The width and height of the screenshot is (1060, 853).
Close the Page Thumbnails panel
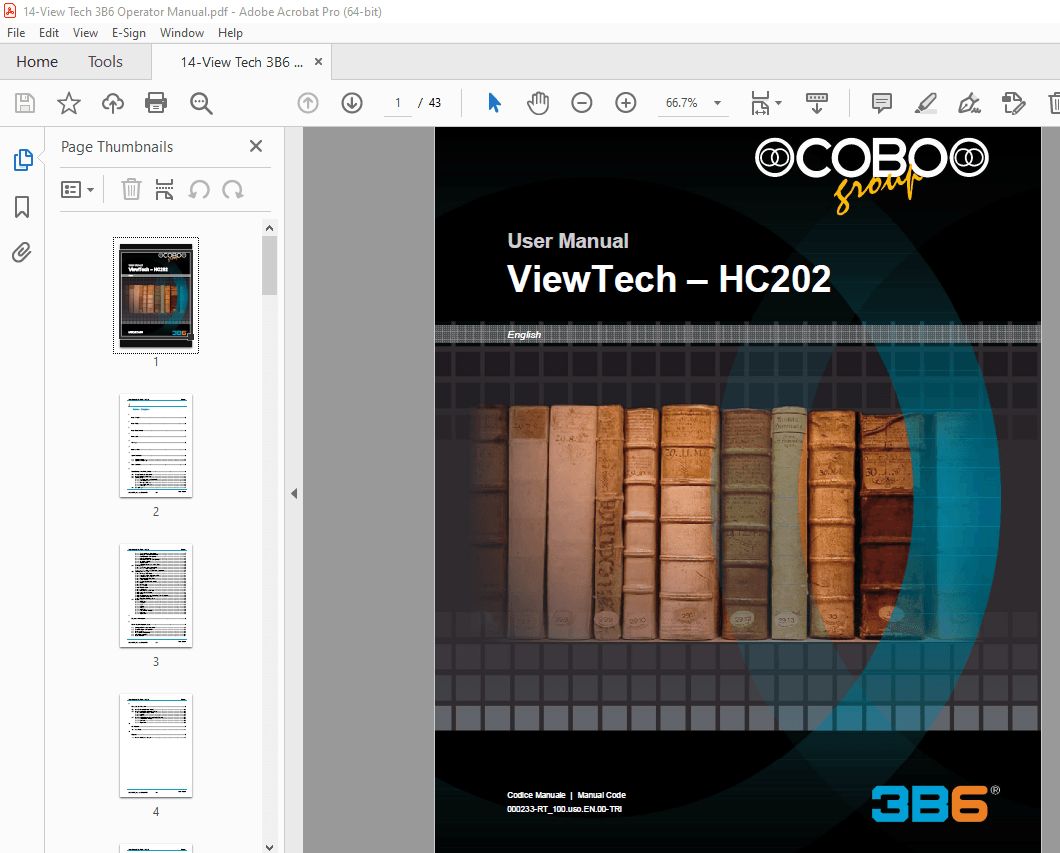pyautogui.click(x=255, y=146)
